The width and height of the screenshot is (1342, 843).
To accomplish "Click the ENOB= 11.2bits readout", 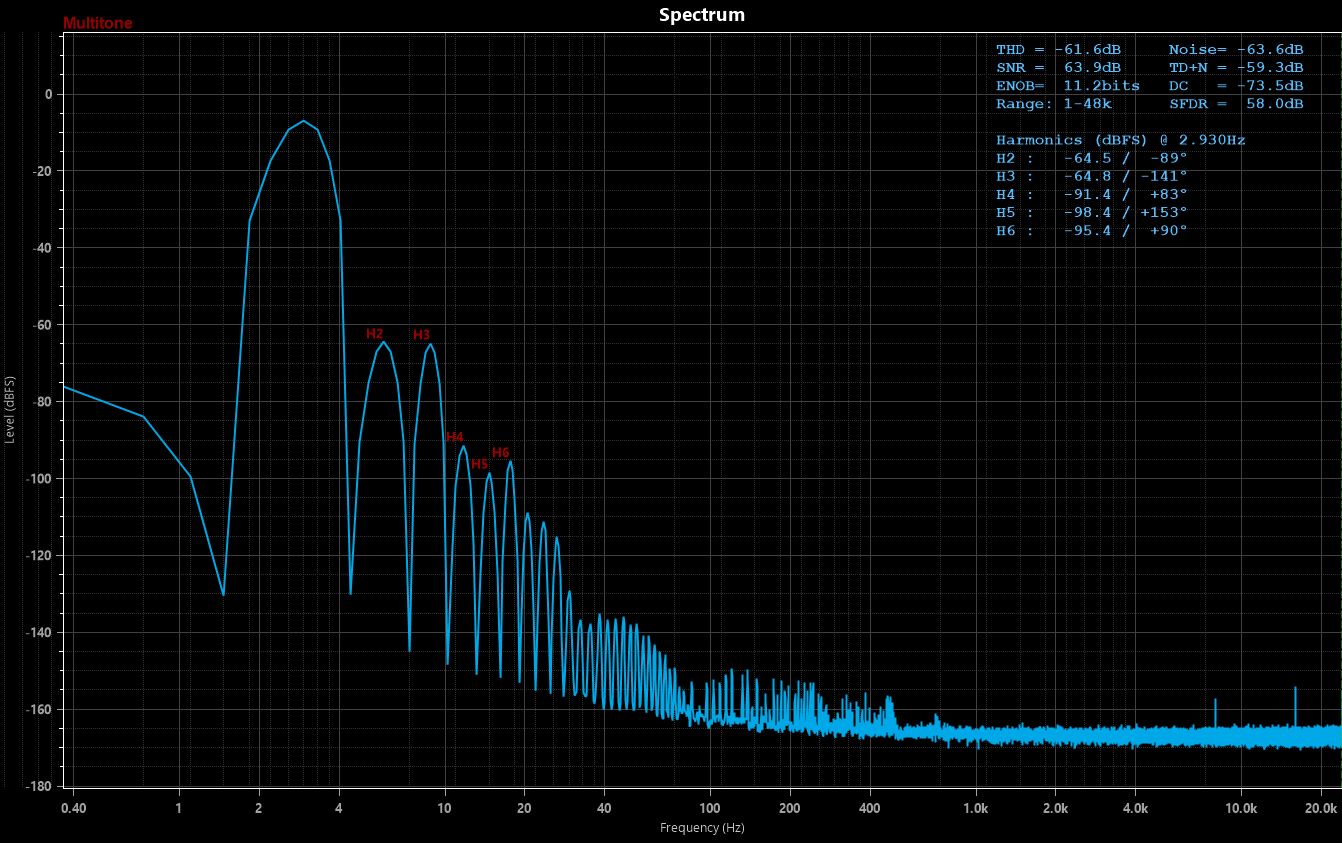I will coord(1067,86).
